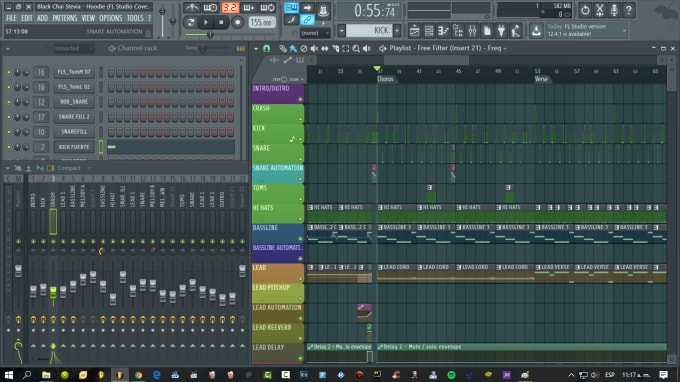Toggle the link icon next to brush
Screen dimensions: 680x382
[x=307, y=20]
